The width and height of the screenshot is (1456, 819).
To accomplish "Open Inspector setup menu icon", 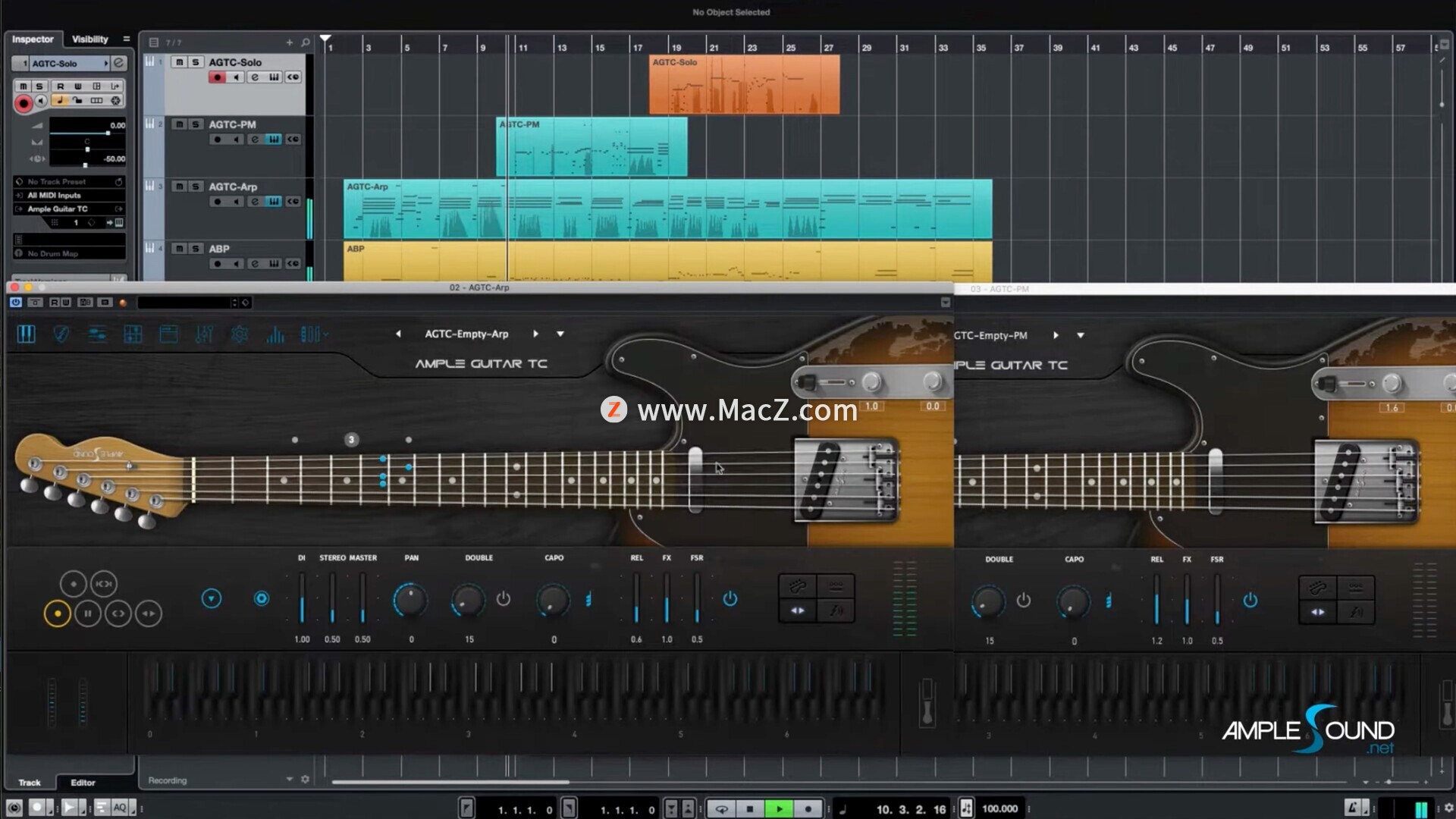I will click(x=126, y=39).
